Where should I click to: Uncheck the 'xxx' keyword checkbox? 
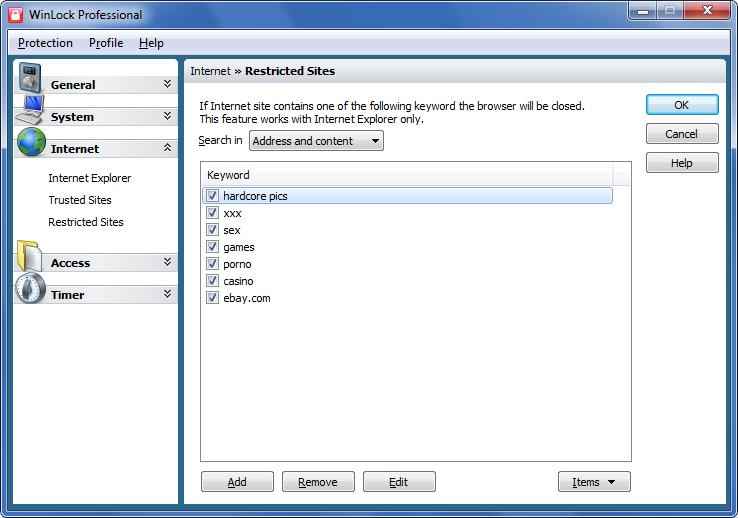tap(212, 213)
